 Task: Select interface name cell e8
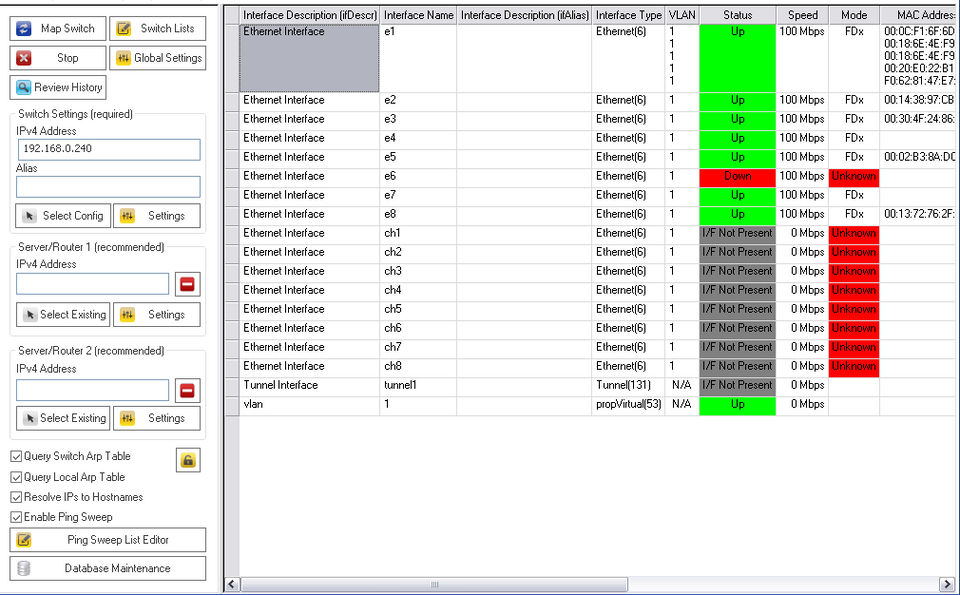tap(418, 214)
